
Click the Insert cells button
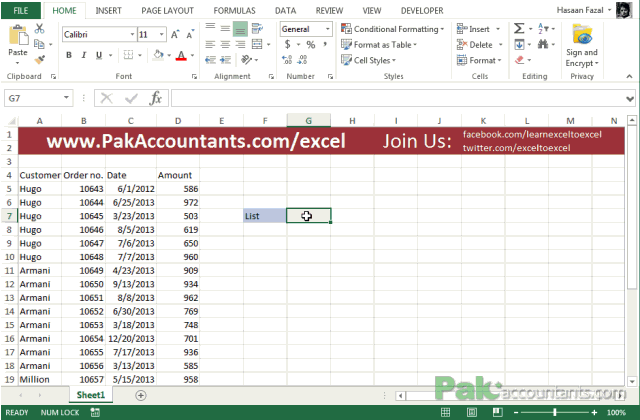pos(478,29)
